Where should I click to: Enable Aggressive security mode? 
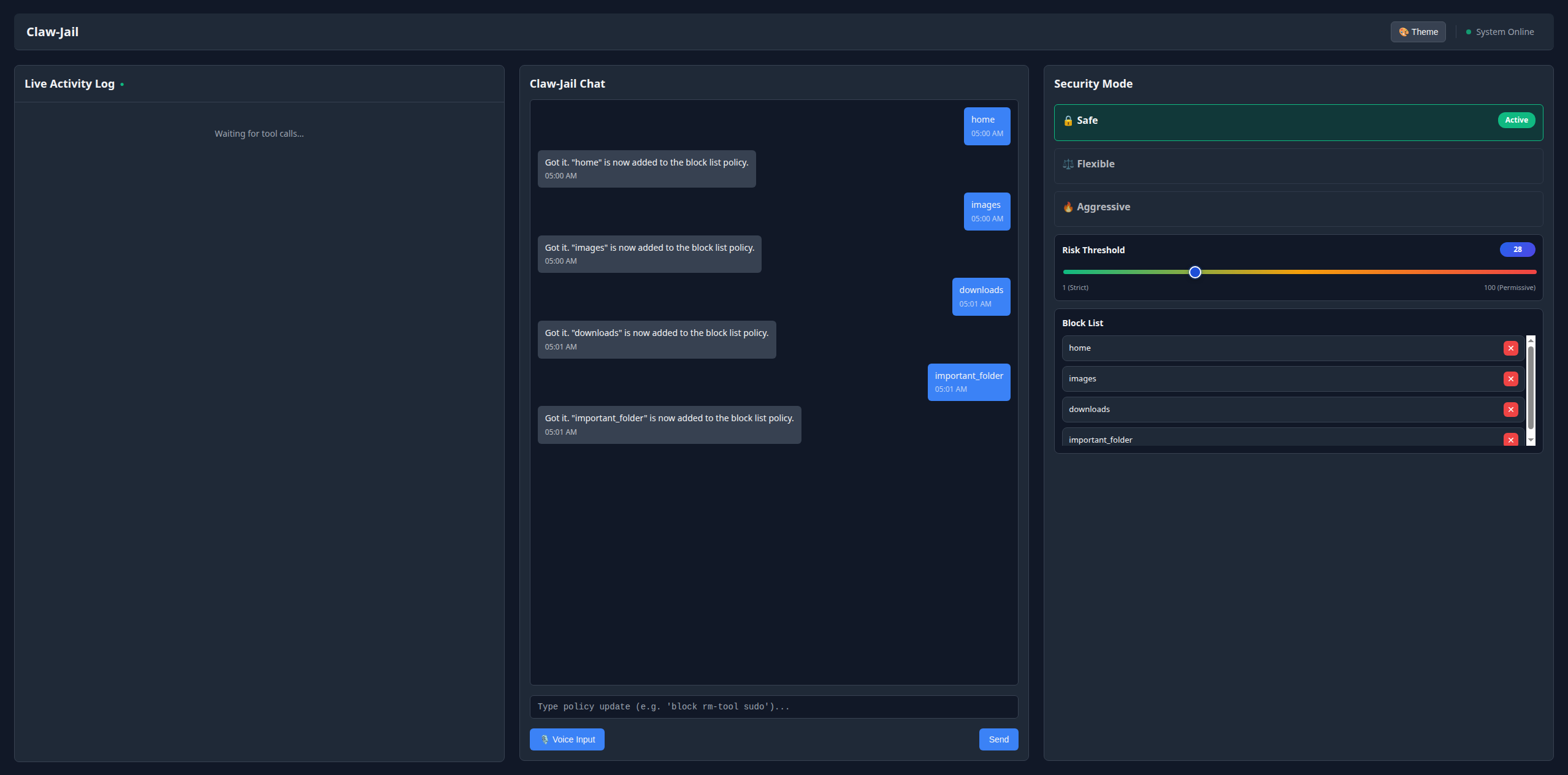(x=1298, y=208)
